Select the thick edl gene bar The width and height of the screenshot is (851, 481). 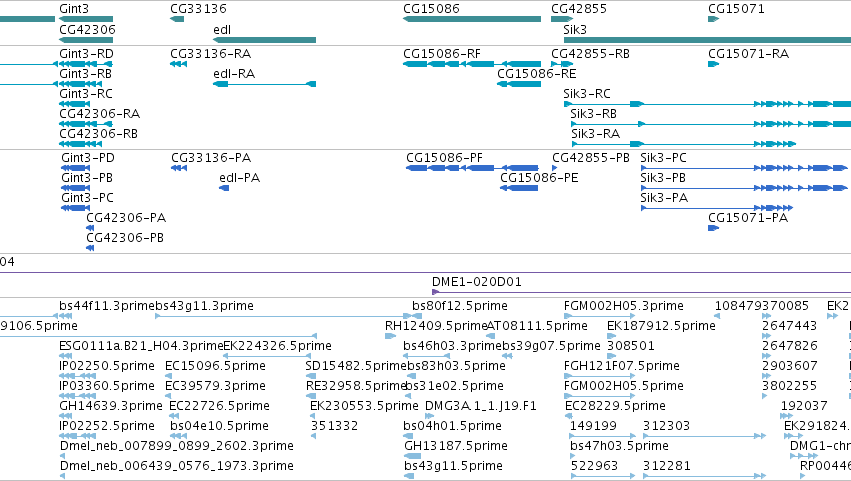pos(264,40)
